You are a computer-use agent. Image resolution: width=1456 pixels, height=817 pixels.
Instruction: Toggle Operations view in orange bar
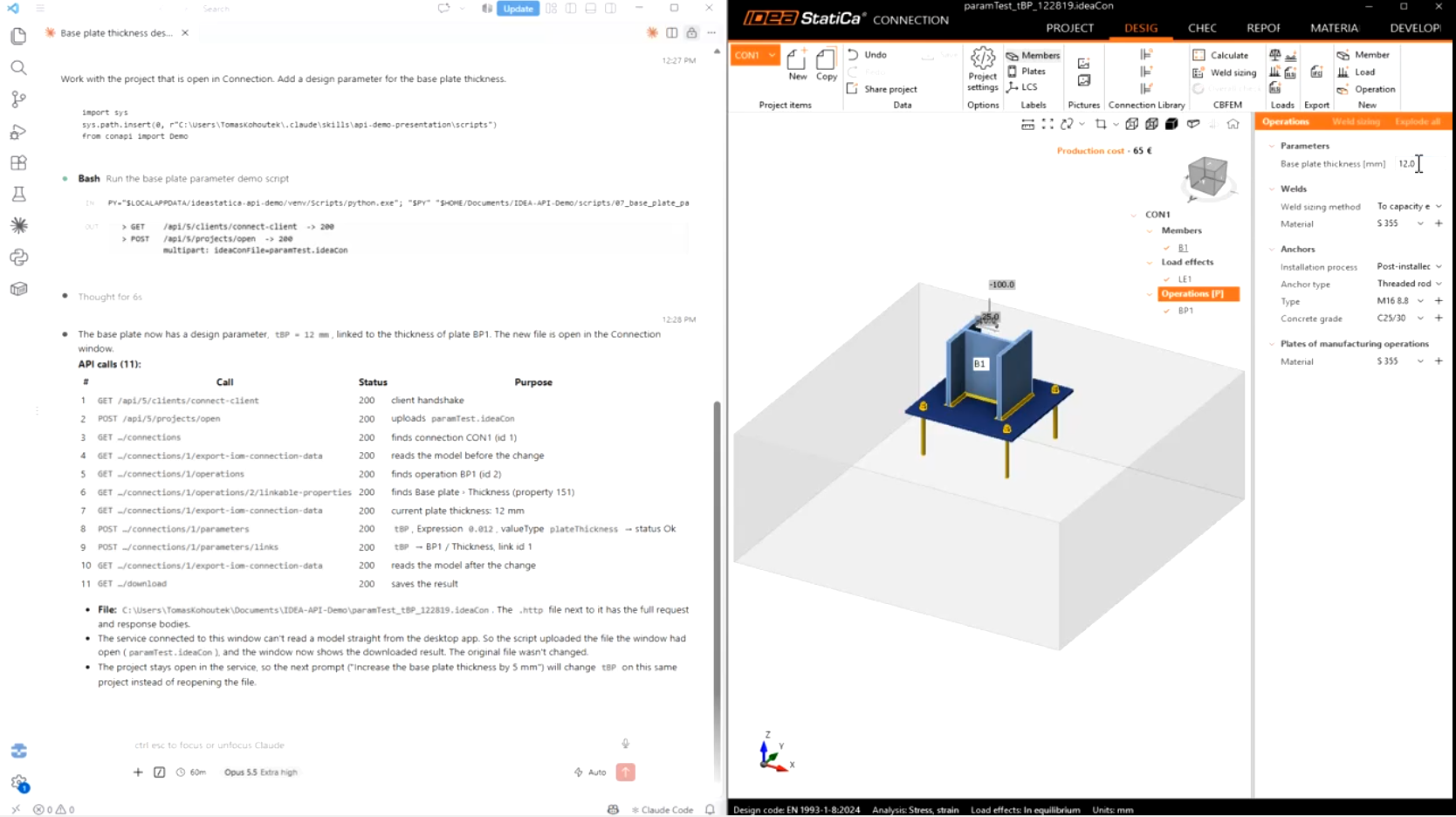(x=1285, y=122)
